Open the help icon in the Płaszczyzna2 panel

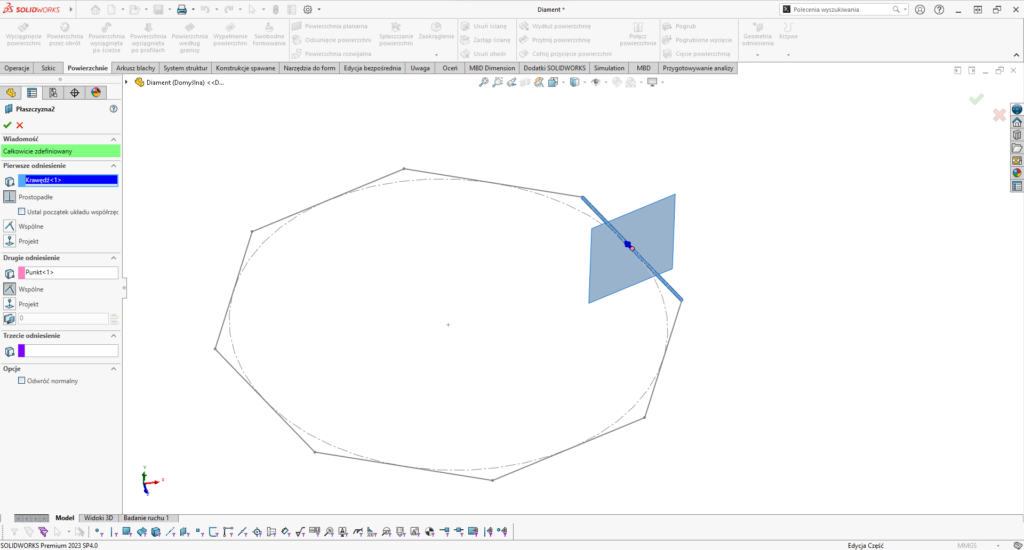(113, 109)
